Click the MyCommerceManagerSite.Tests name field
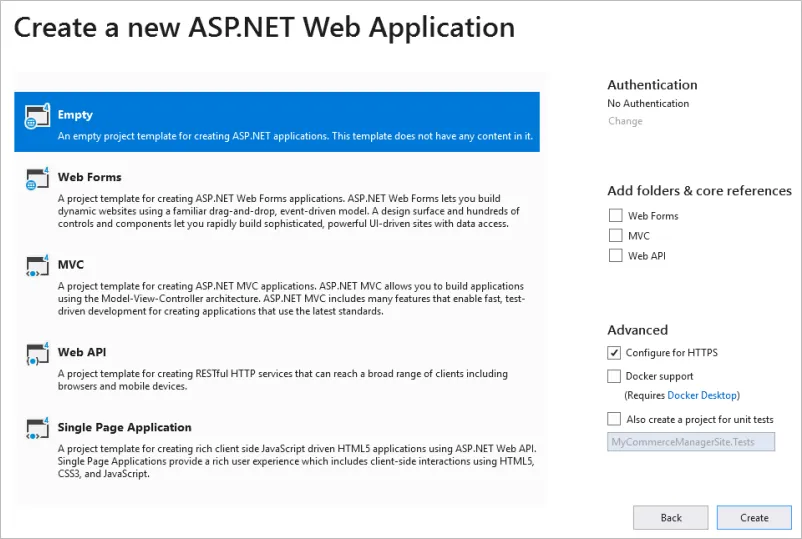This screenshot has width=802, height=539. pos(691,442)
